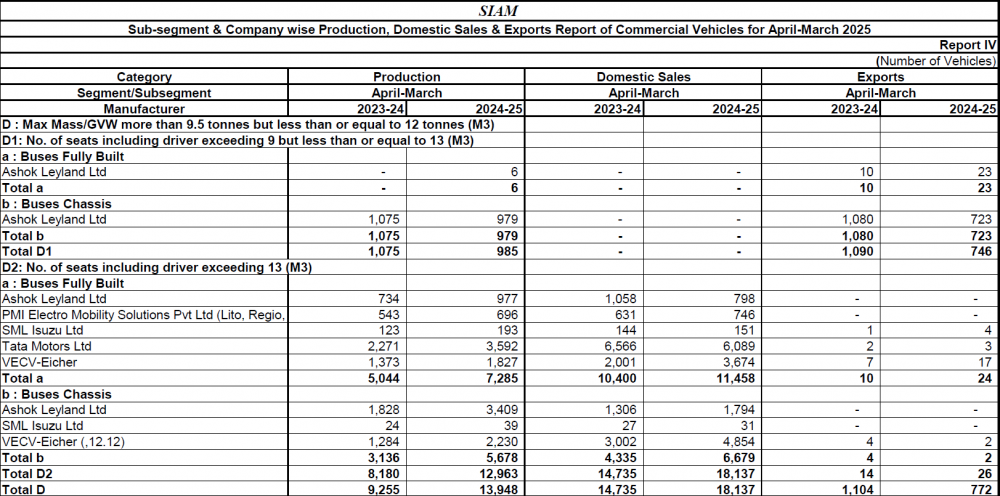Click Tata Motors domestic sales 6,089
The width and height of the screenshot is (1000, 496).
[740, 346]
